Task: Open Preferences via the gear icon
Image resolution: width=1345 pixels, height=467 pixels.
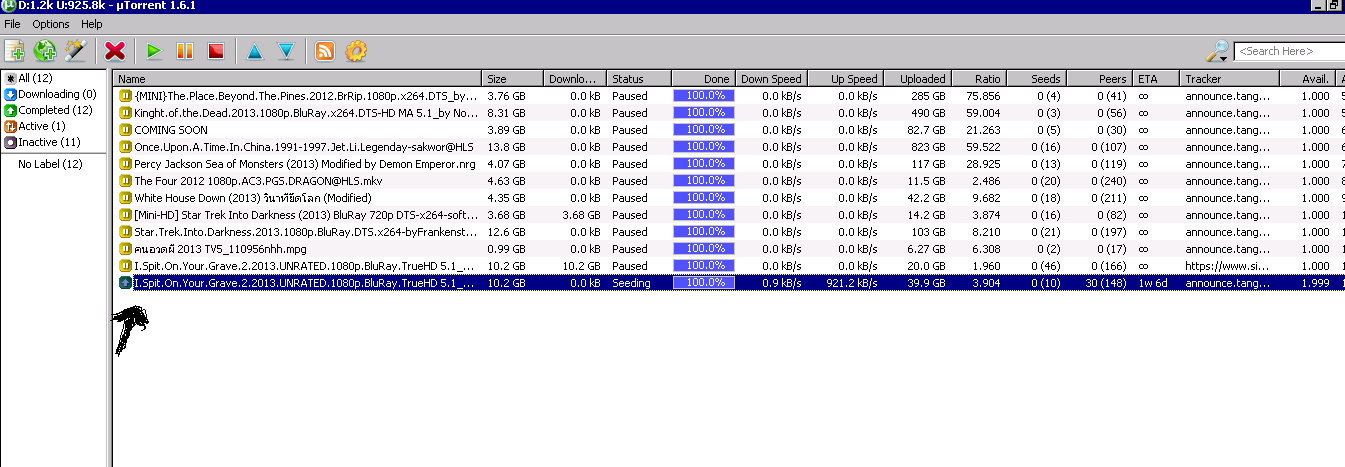Action: (x=356, y=50)
